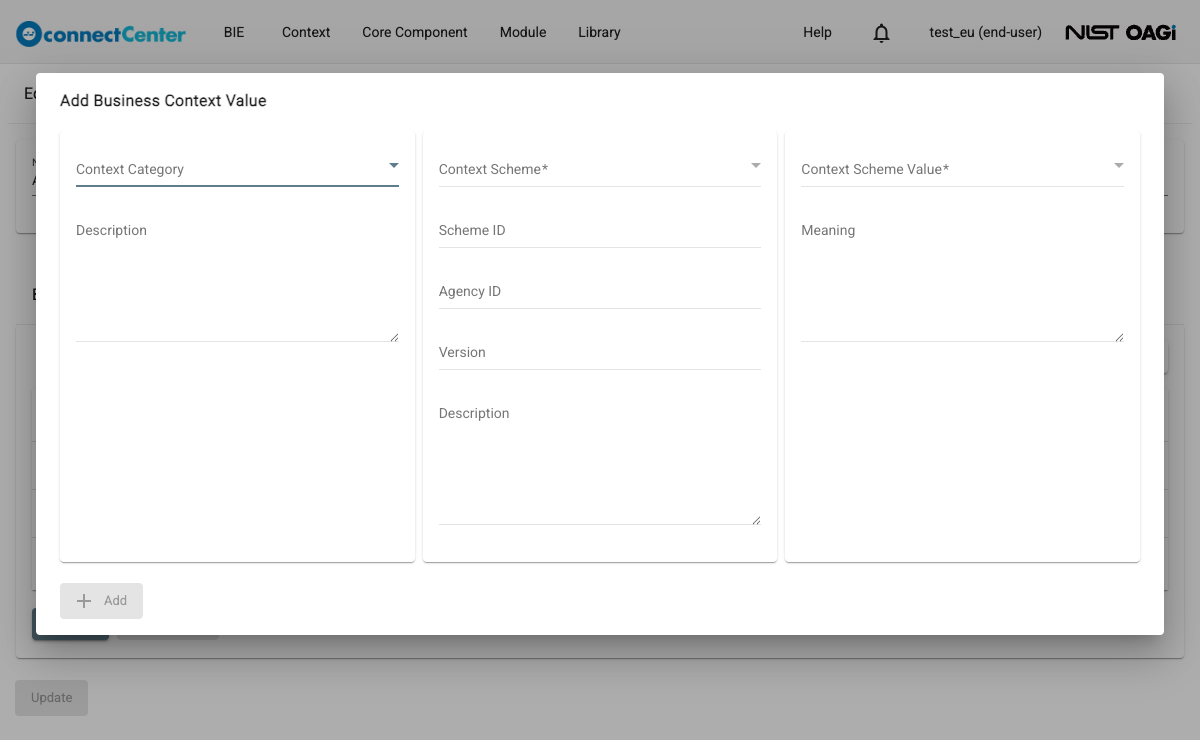Click the Meaning textarea
Image resolution: width=1200 pixels, height=740 pixels.
pos(962,282)
